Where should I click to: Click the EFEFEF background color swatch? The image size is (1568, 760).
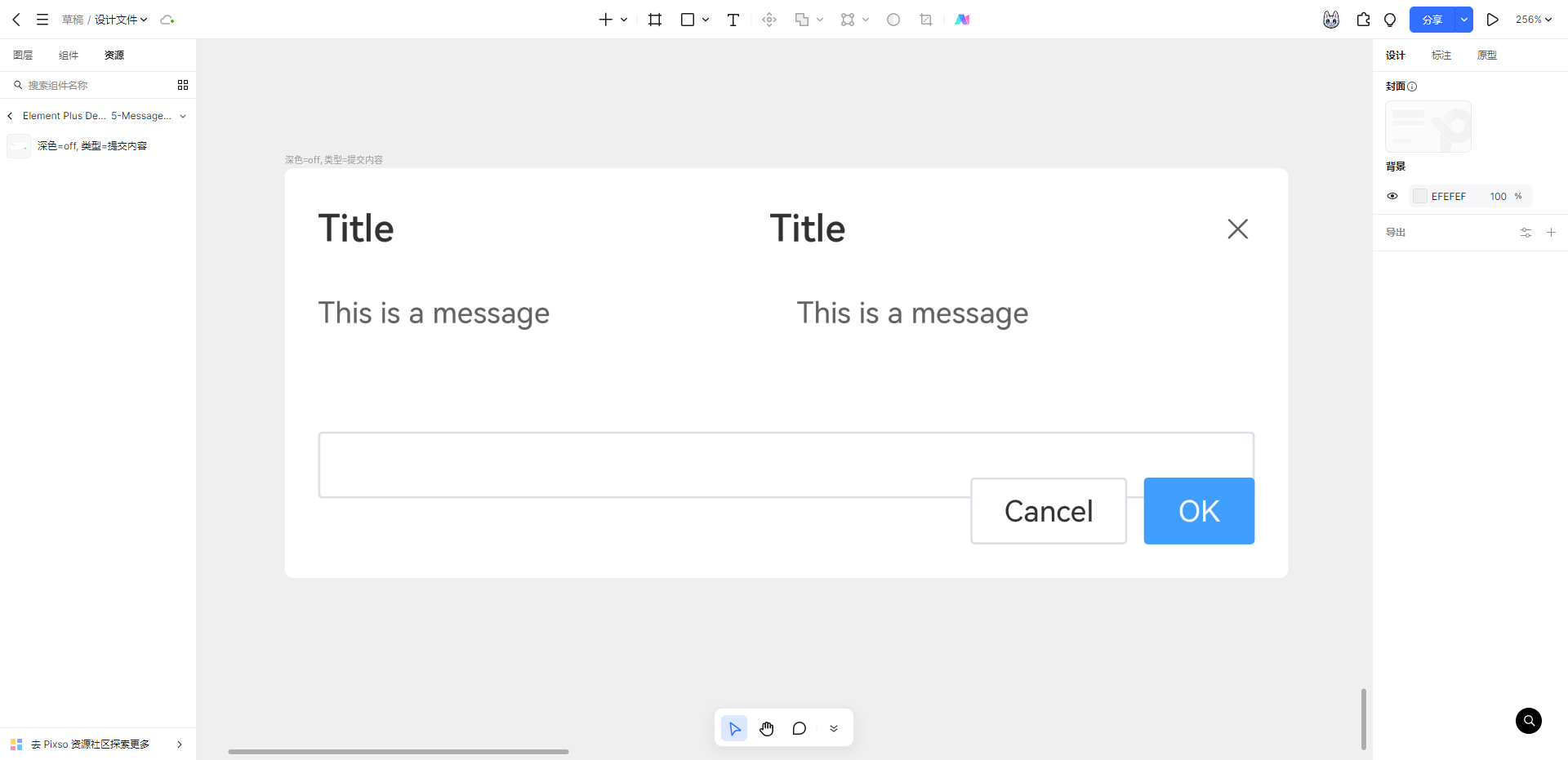tap(1420, 196)
